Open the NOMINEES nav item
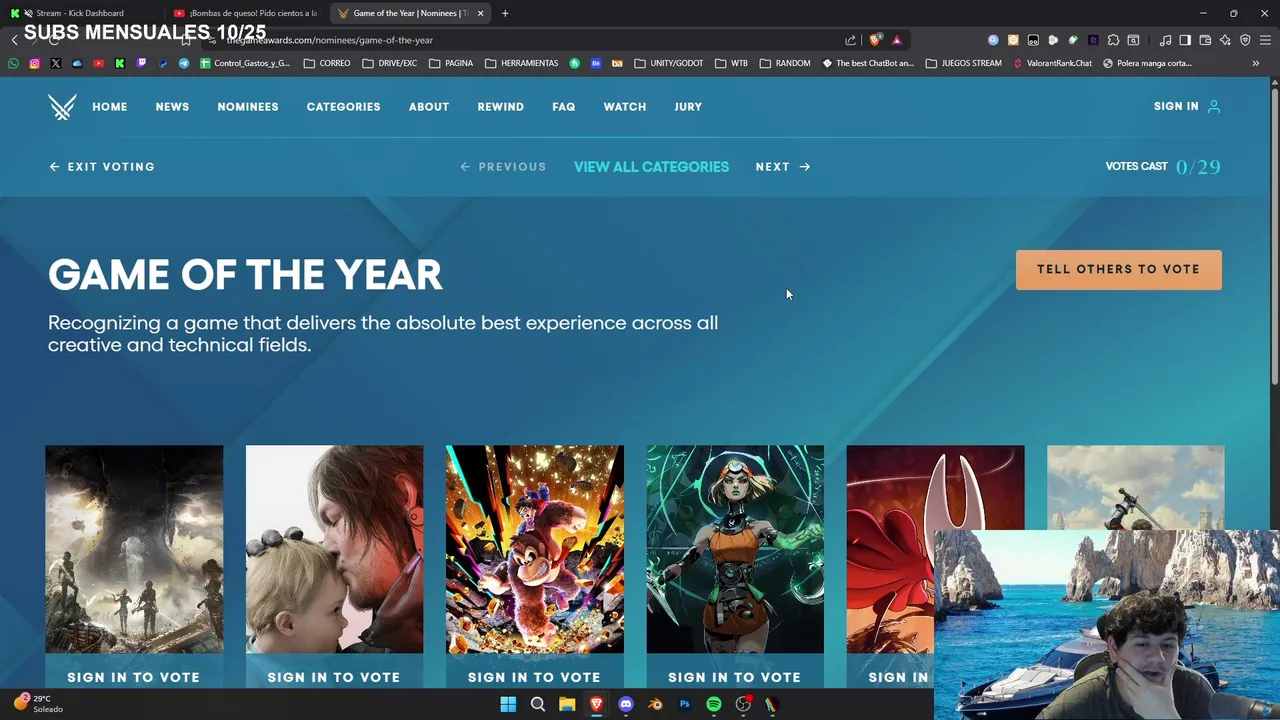The width and height of the screenshot is (1280, 720). pyautogui.click(x=248, y=107)
